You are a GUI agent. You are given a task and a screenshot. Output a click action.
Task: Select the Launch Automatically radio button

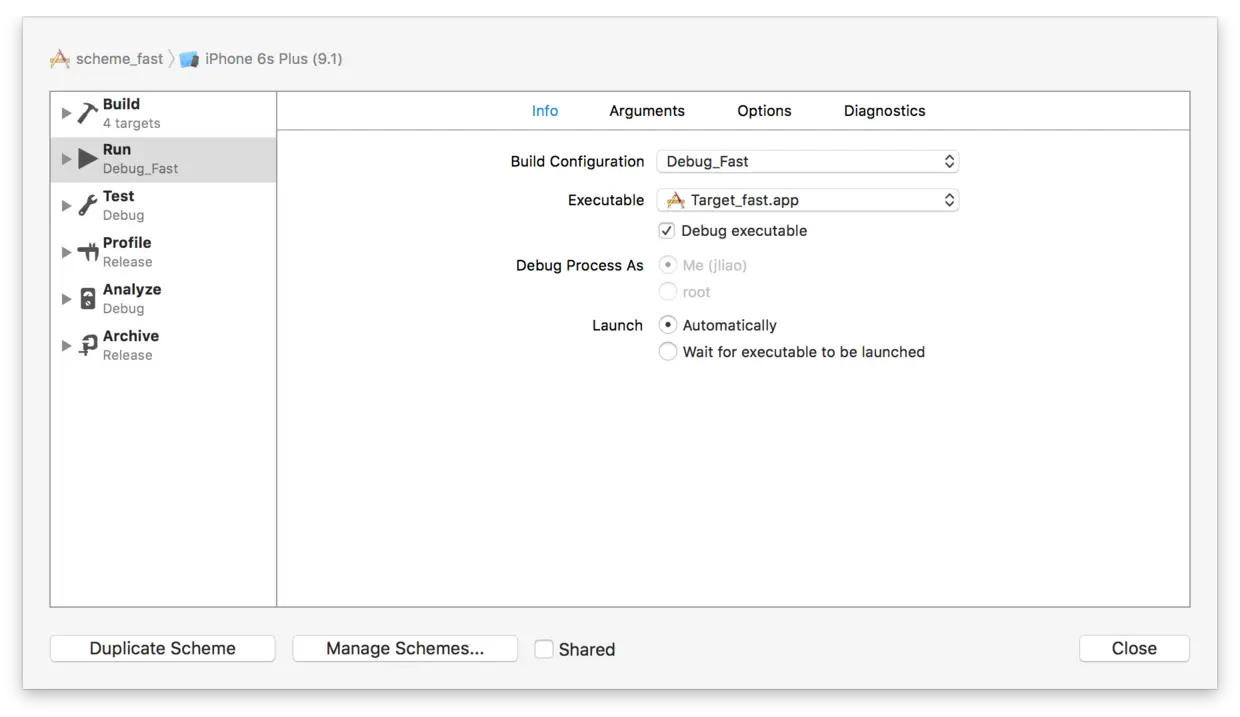pos(668,325)
